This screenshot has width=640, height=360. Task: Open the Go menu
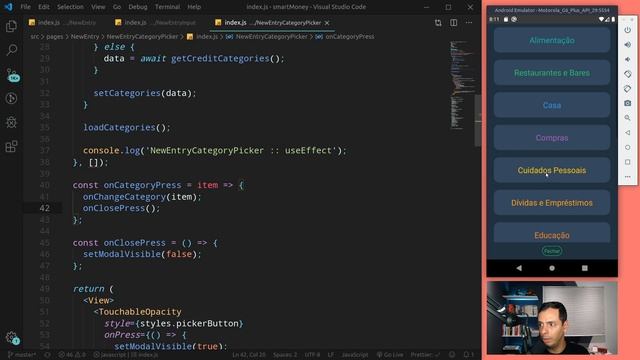[x=117, y=7]
